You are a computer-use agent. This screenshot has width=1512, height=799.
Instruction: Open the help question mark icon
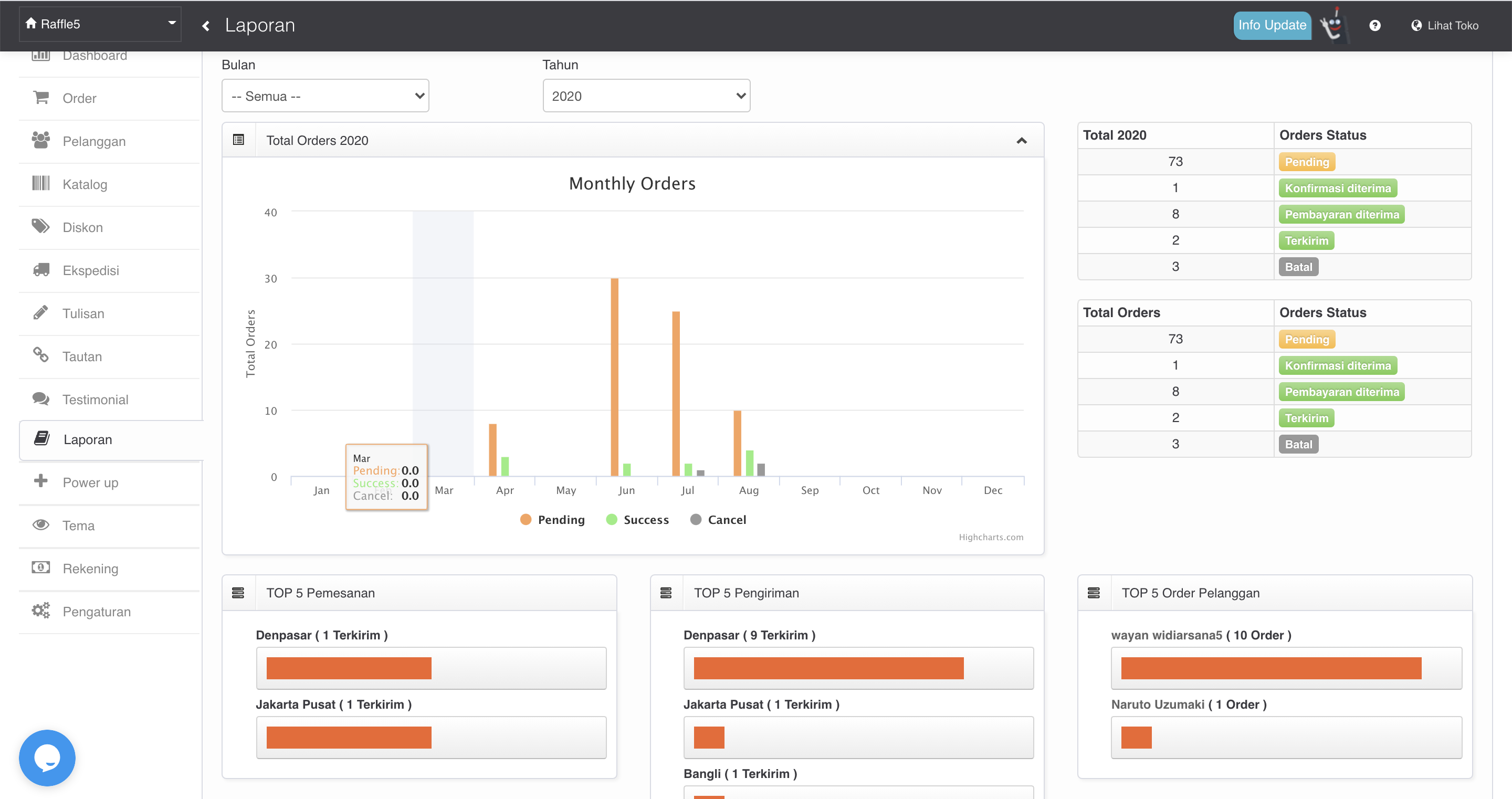1374,26
